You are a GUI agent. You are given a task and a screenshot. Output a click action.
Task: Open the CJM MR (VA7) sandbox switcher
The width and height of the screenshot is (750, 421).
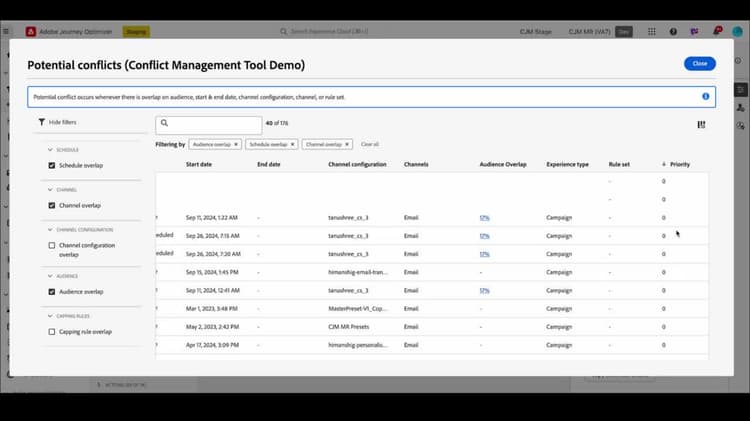click(x=589, y=32)
